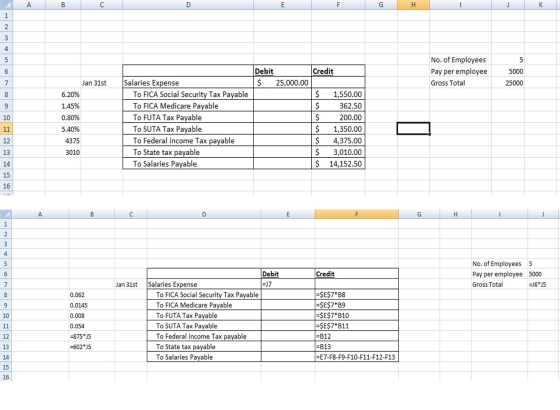Click the Credit header in the values sheet
Screen dimensions: 560x410
[x=323, y=71]
